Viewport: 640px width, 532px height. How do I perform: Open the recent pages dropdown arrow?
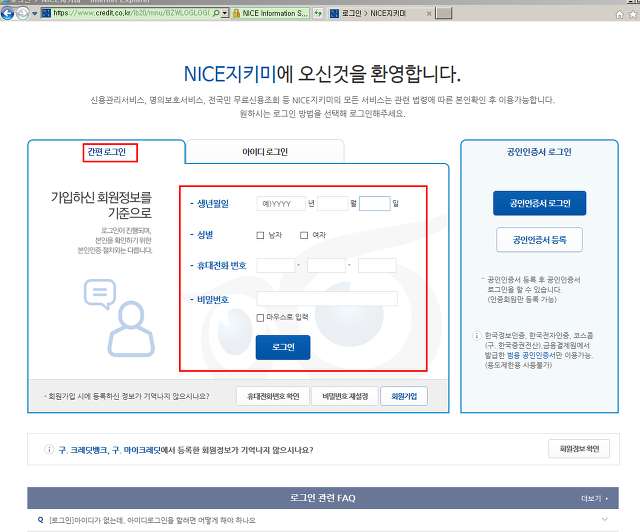click(35, 13)
